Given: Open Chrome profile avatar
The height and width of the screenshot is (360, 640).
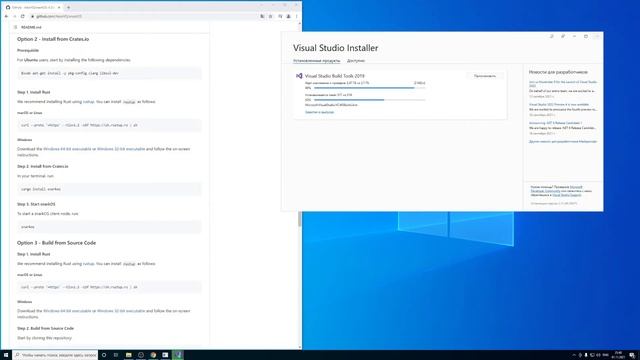Looking at the screenshot, I should click(x=288, y=16).
